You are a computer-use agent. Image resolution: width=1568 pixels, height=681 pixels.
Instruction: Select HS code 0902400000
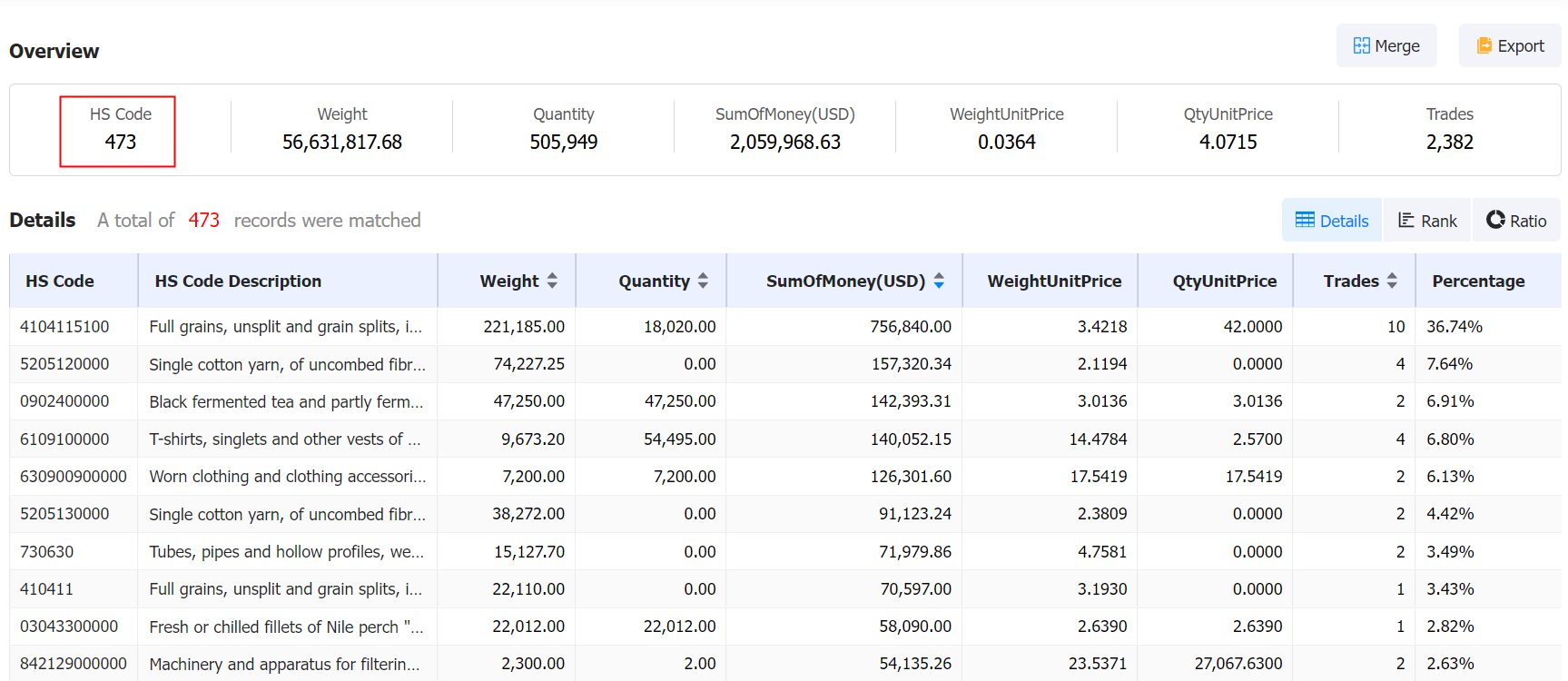pos(64,401)
